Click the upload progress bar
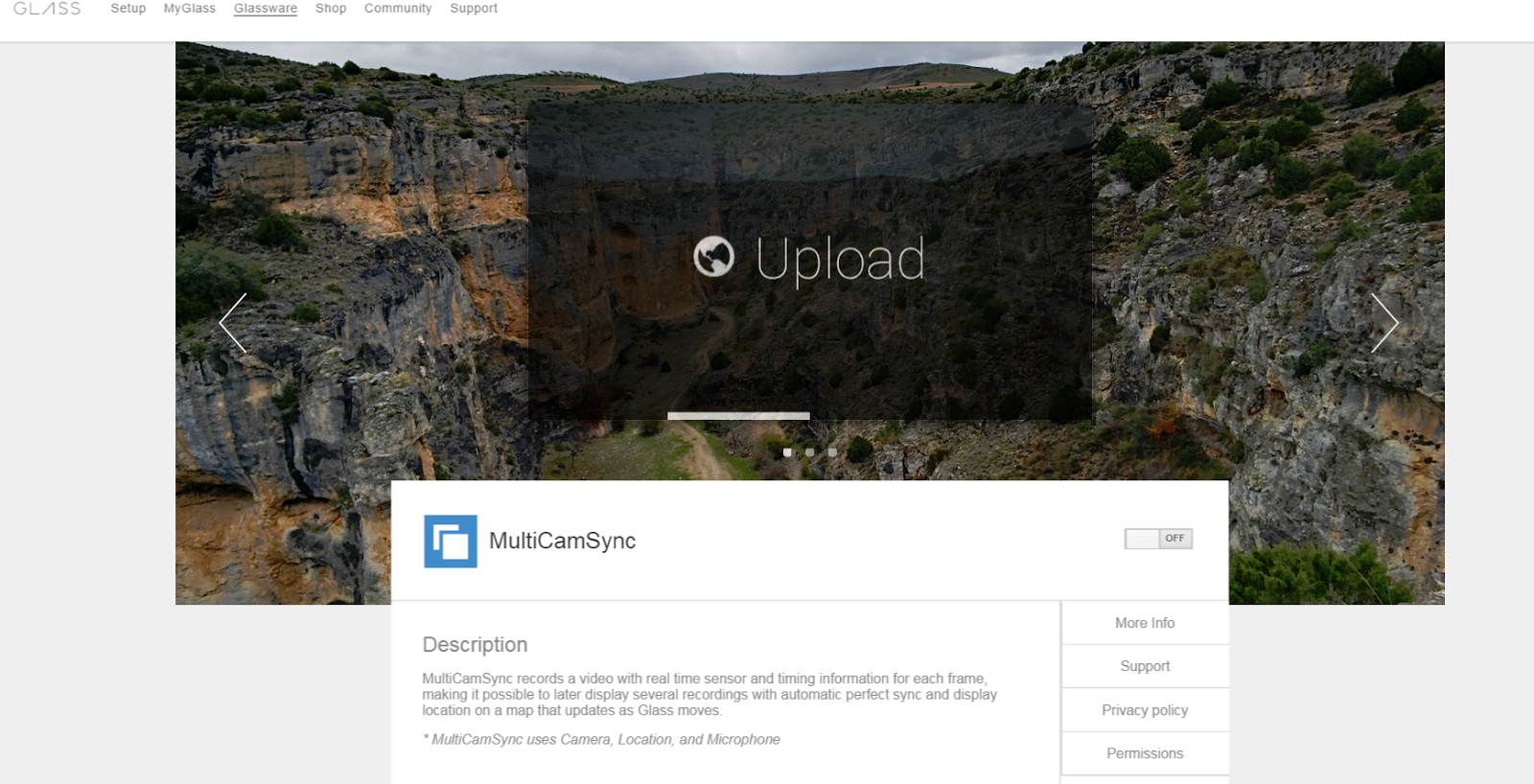The image size is (1534, 784). coord(738,416)
